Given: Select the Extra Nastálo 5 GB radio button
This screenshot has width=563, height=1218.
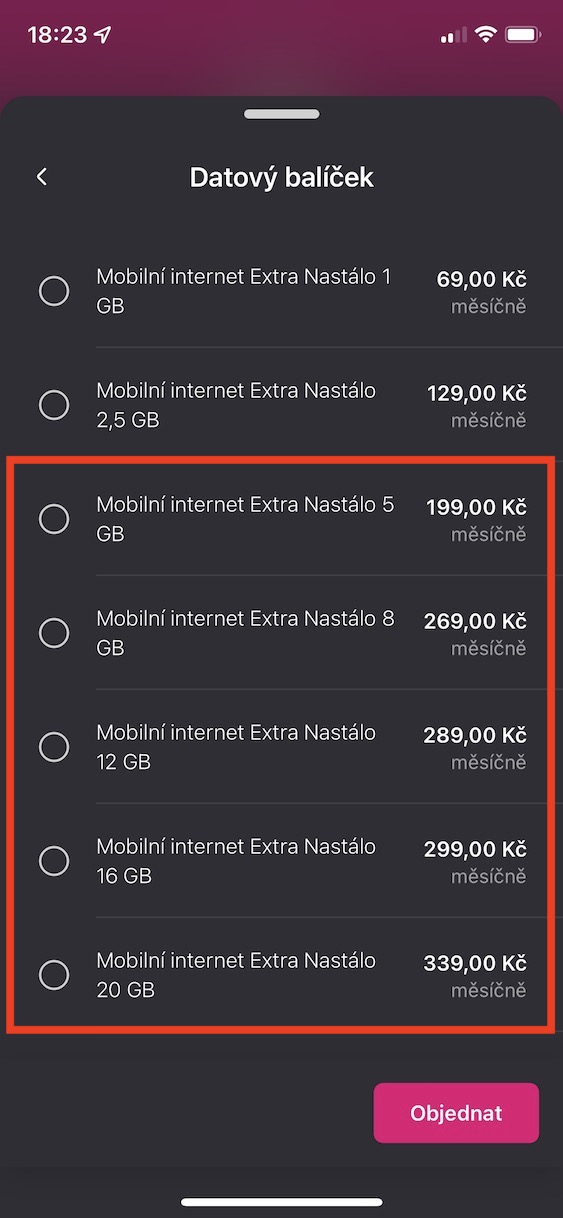Looking at the screenshot, I should [x=54, y=519].
